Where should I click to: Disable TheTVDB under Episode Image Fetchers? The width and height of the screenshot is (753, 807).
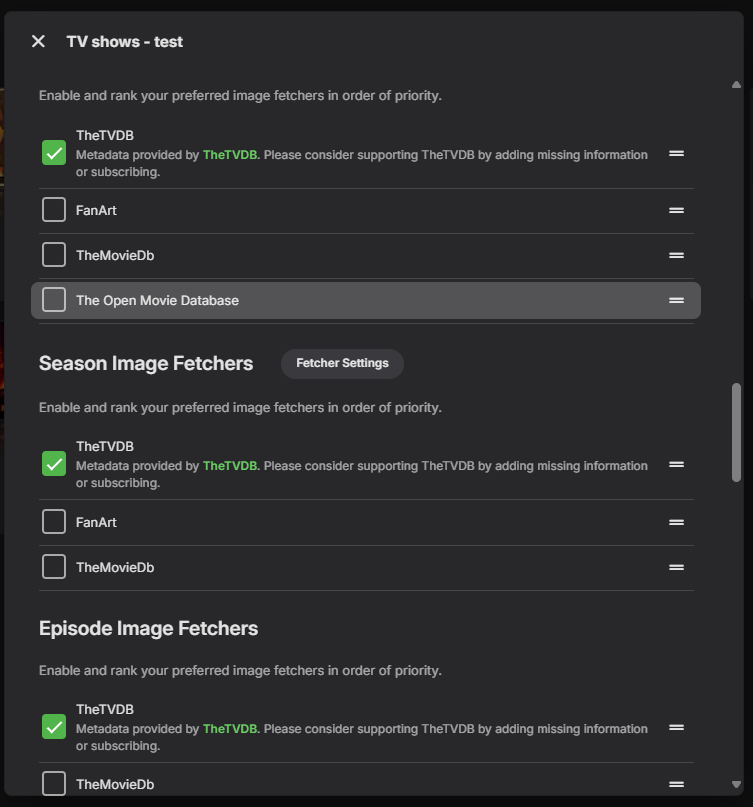click(x=54, y=727)
